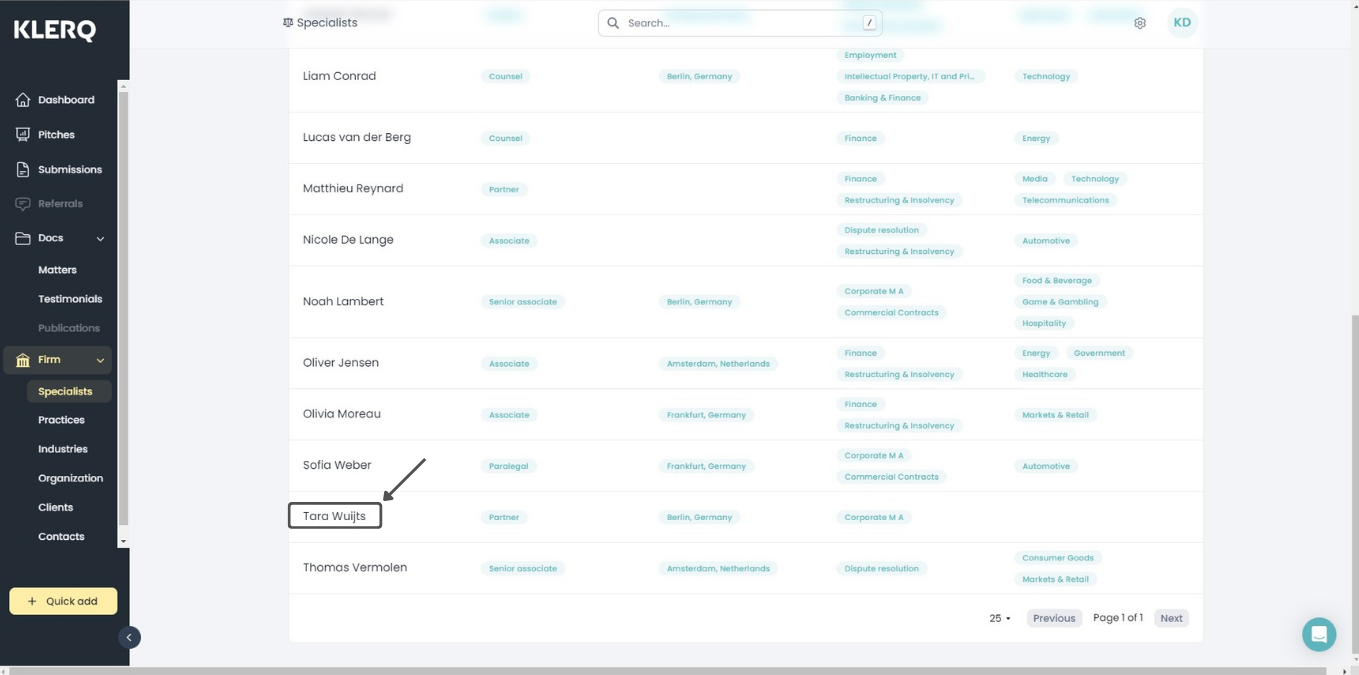This screenshot has height=675, width=1359.
Task: Go to Testimonials under Docs
Action: coord(70,299)
